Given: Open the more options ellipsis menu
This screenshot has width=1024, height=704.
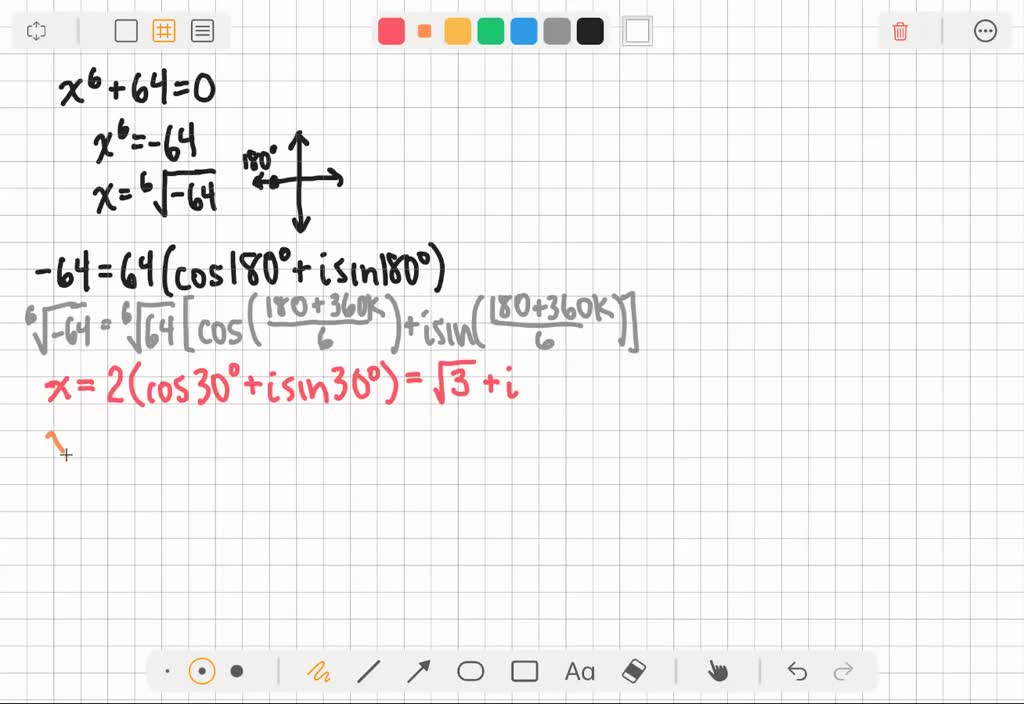Looking at the screenshot, I should (986, 31).
